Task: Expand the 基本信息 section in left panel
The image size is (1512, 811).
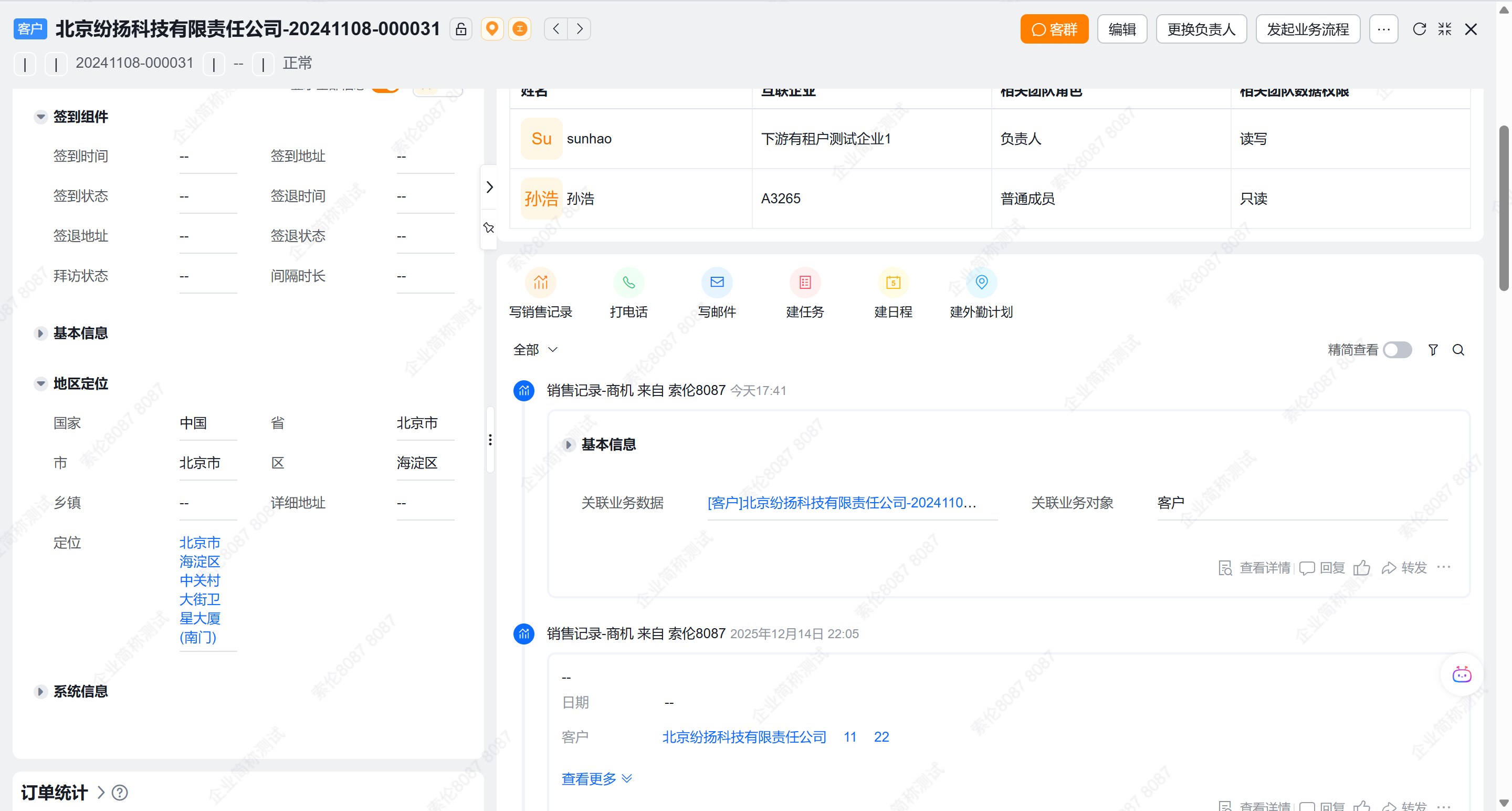Action: pos(40,334)
